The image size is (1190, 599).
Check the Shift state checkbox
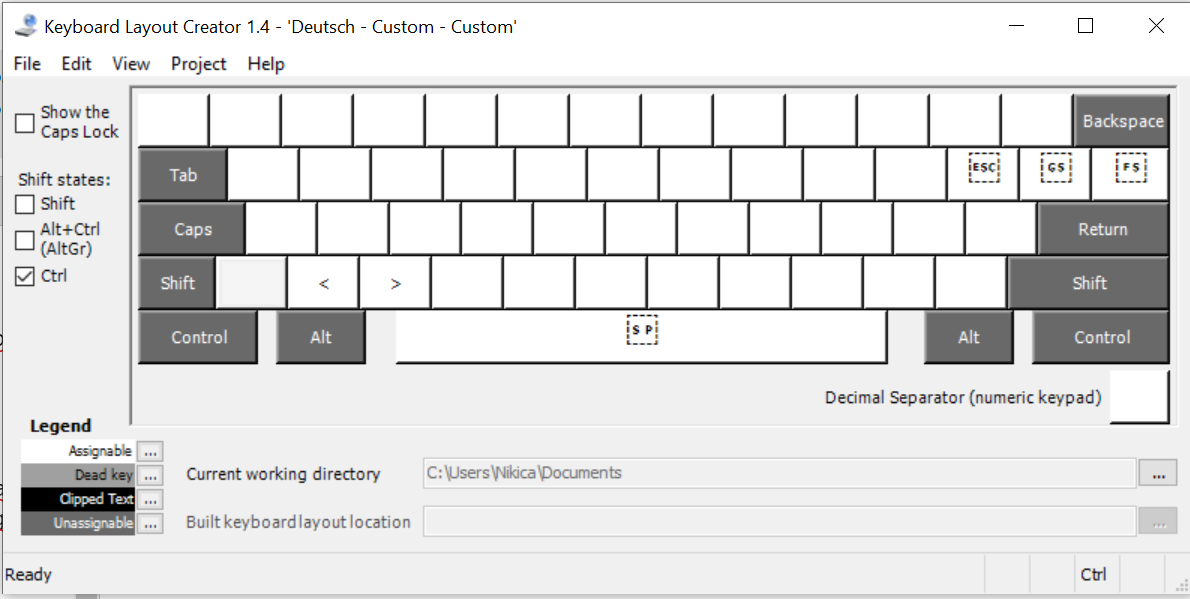coord(25,204)
